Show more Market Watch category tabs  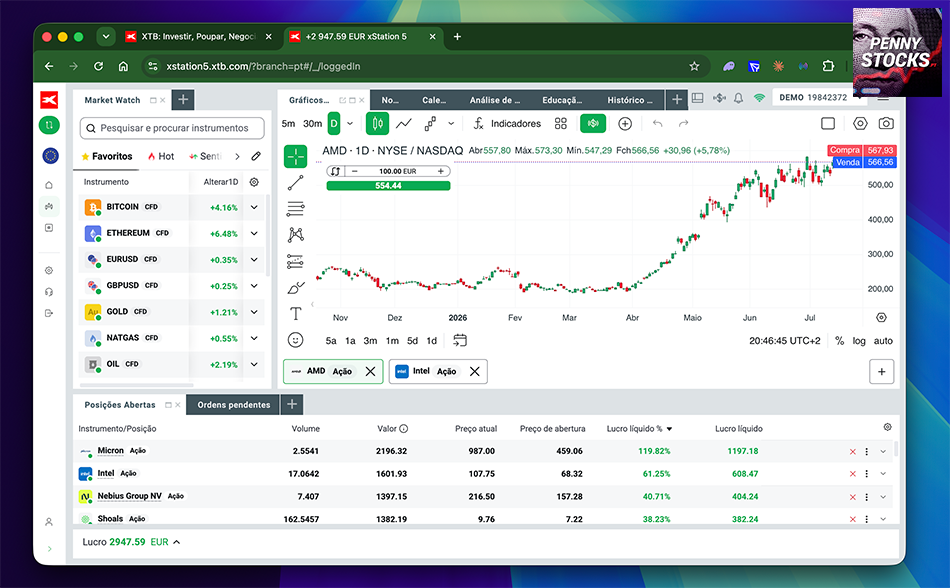[238, 156]
